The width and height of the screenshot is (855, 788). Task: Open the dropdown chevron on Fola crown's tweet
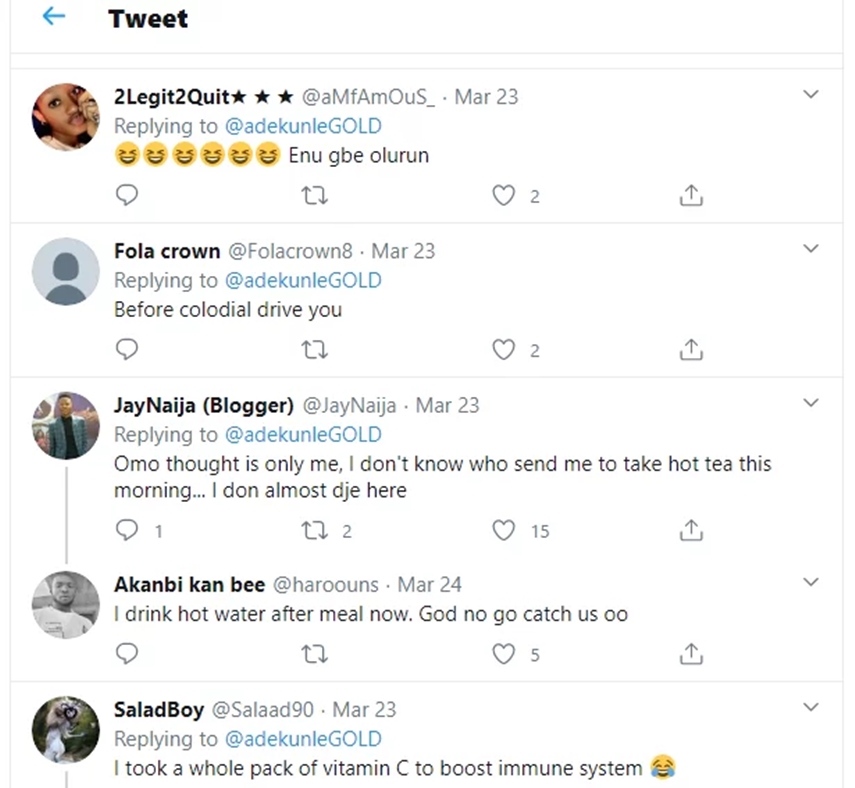point(812,248)
